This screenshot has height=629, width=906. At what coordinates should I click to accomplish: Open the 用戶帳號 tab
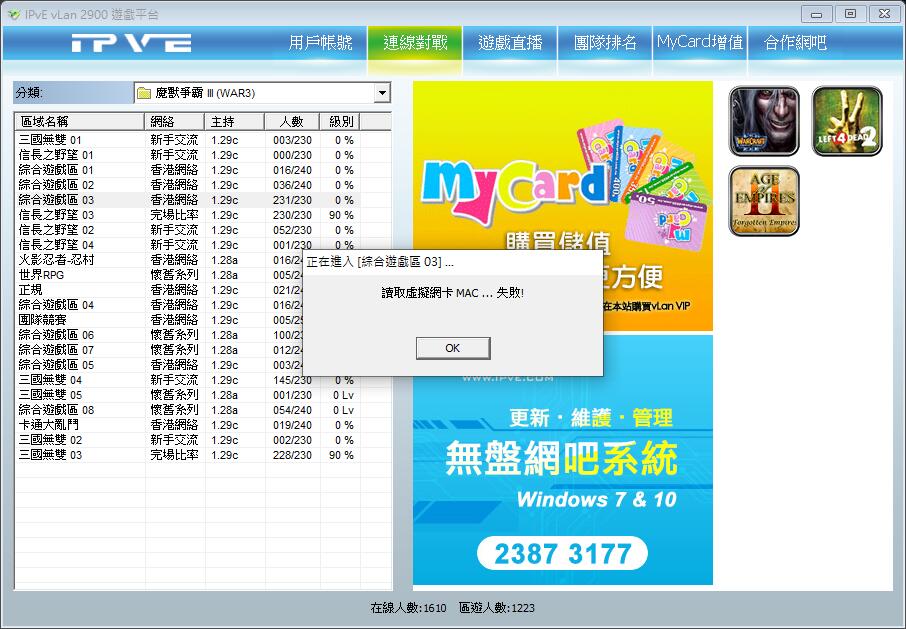click(x=320, y=43)
